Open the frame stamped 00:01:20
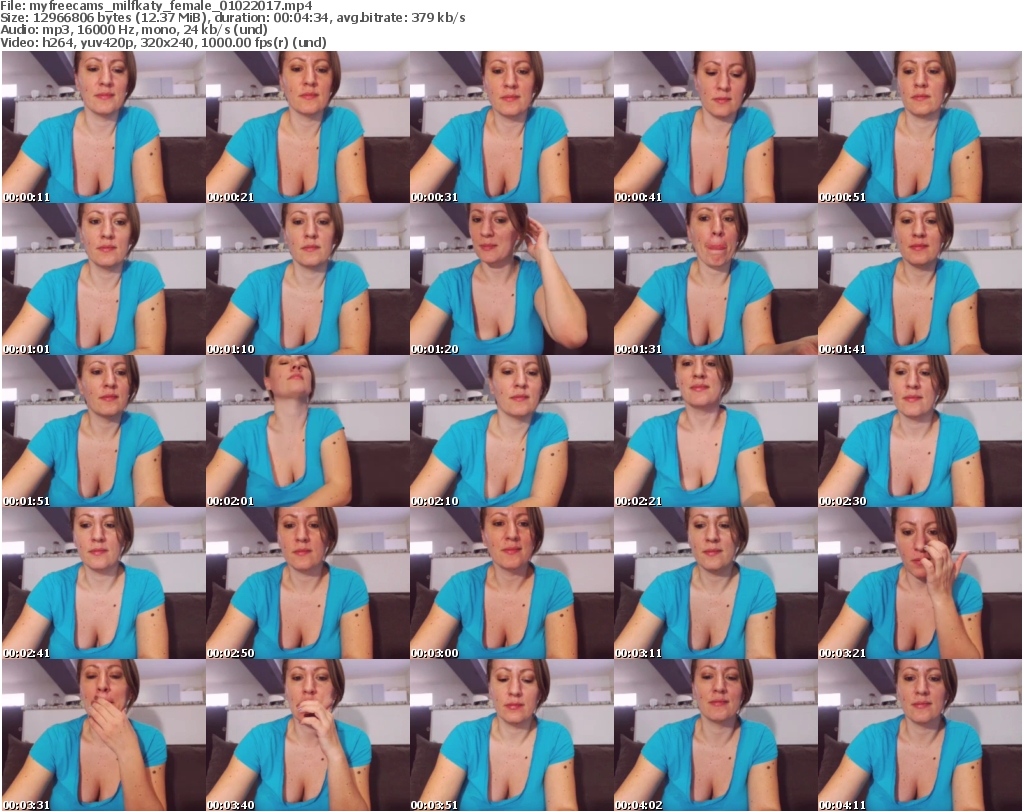1024x811 pixels. [x=511, y=279]
